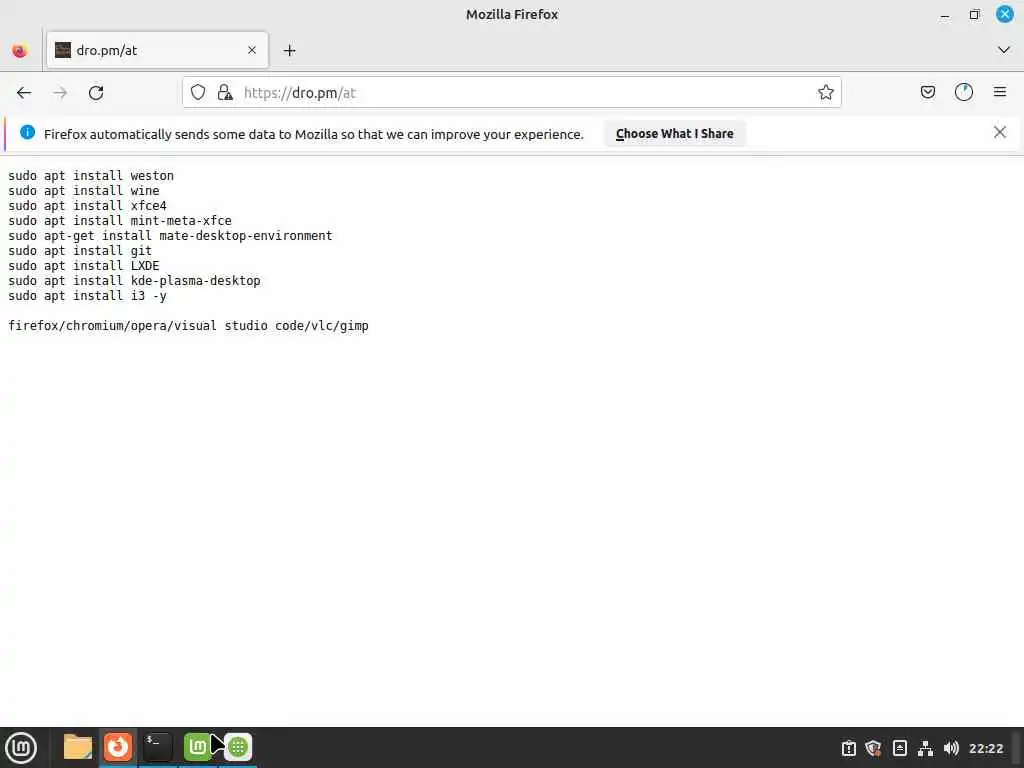Screen dimensions: 1024x768
Task: Close the dro.pm/at tab
Action: (x=252, y=50)
